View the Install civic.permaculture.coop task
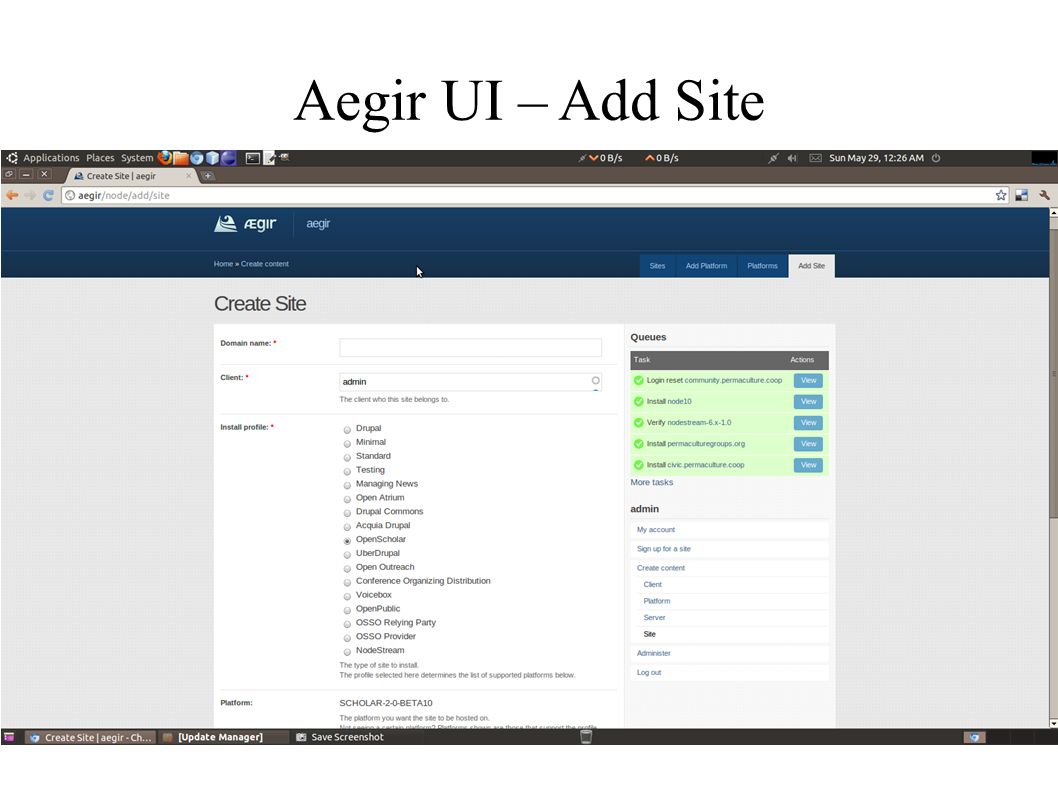Screen dimensions: 1058x793 [808, 465]
